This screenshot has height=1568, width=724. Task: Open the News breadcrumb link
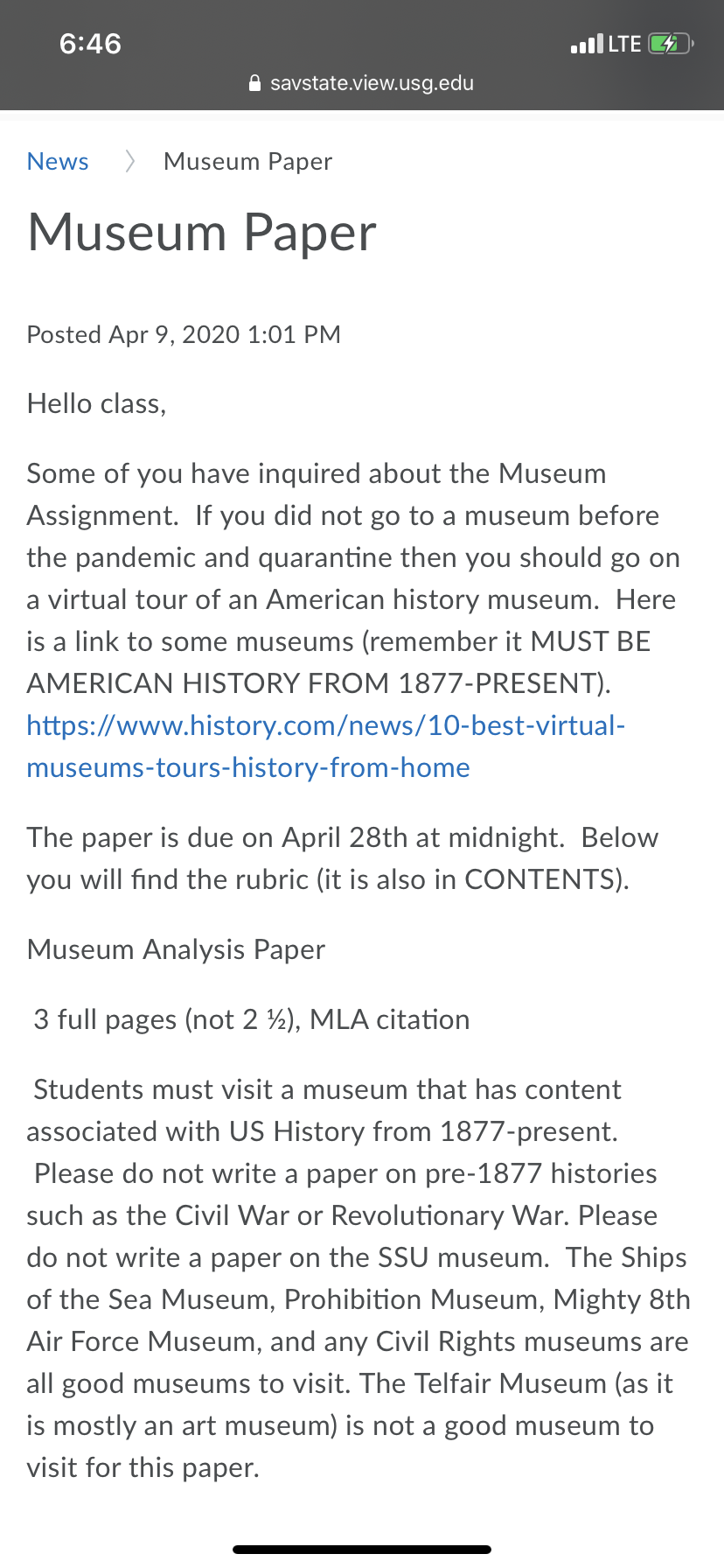(x=58, y=162)
